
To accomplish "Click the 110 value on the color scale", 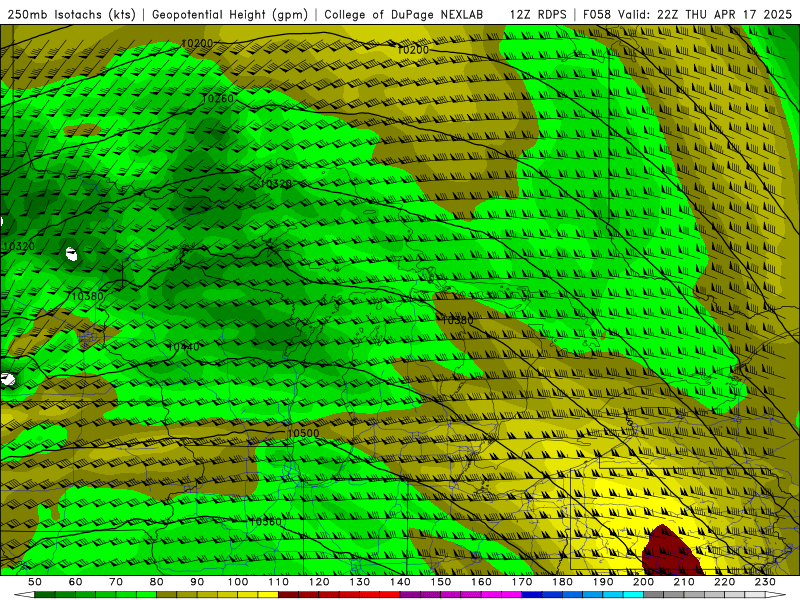I will (x=279, y=582).
